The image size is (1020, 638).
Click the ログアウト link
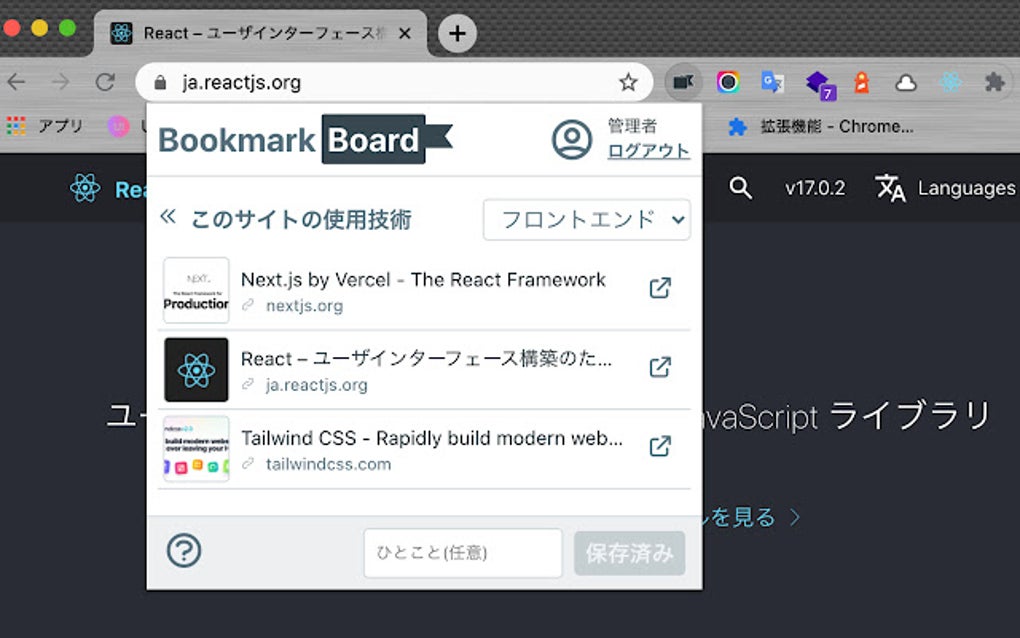[x=648, y=152]
